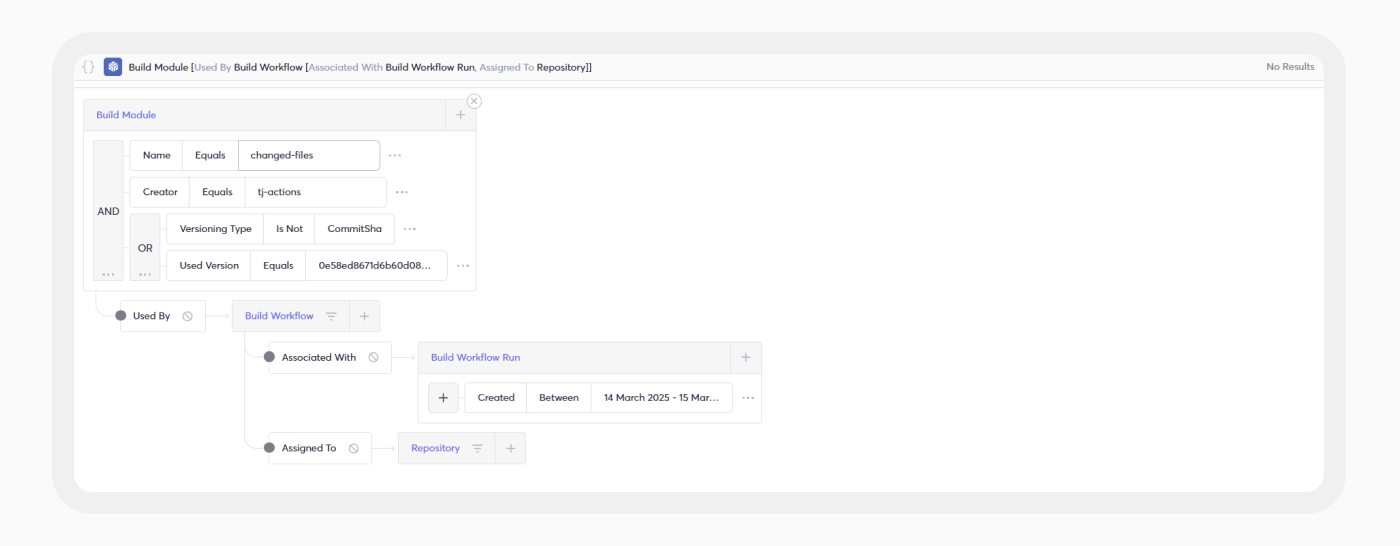Open Repository filter options
The width and height of the screenshot is (1400, 546).
pyautogui.click(x=477, y=448)
